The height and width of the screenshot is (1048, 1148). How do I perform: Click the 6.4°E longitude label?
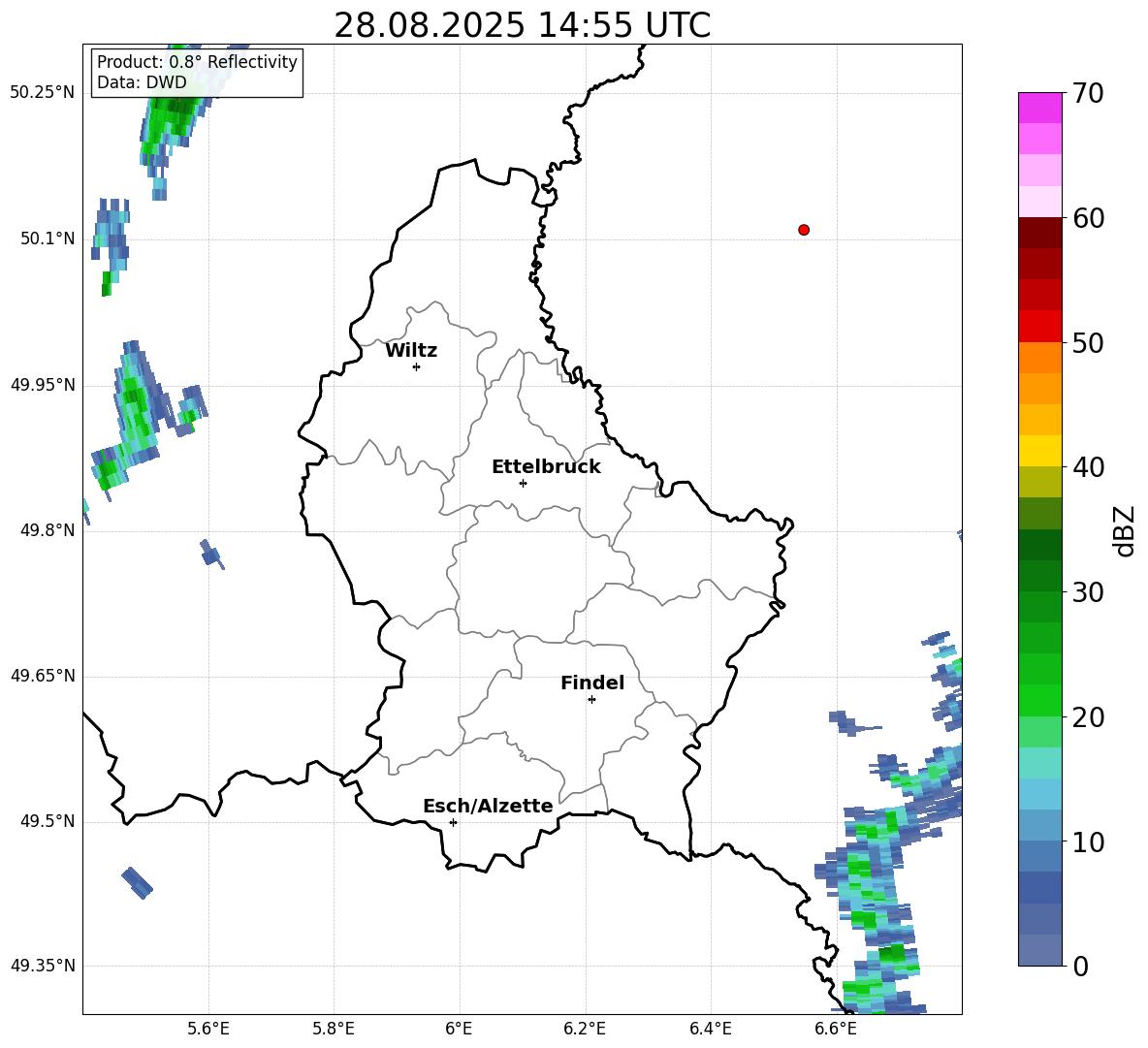[x=710, y=1029]
